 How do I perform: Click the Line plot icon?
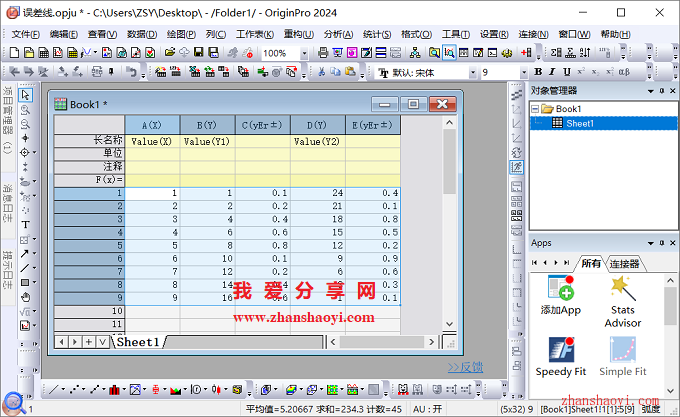click(x=54, y=390)
